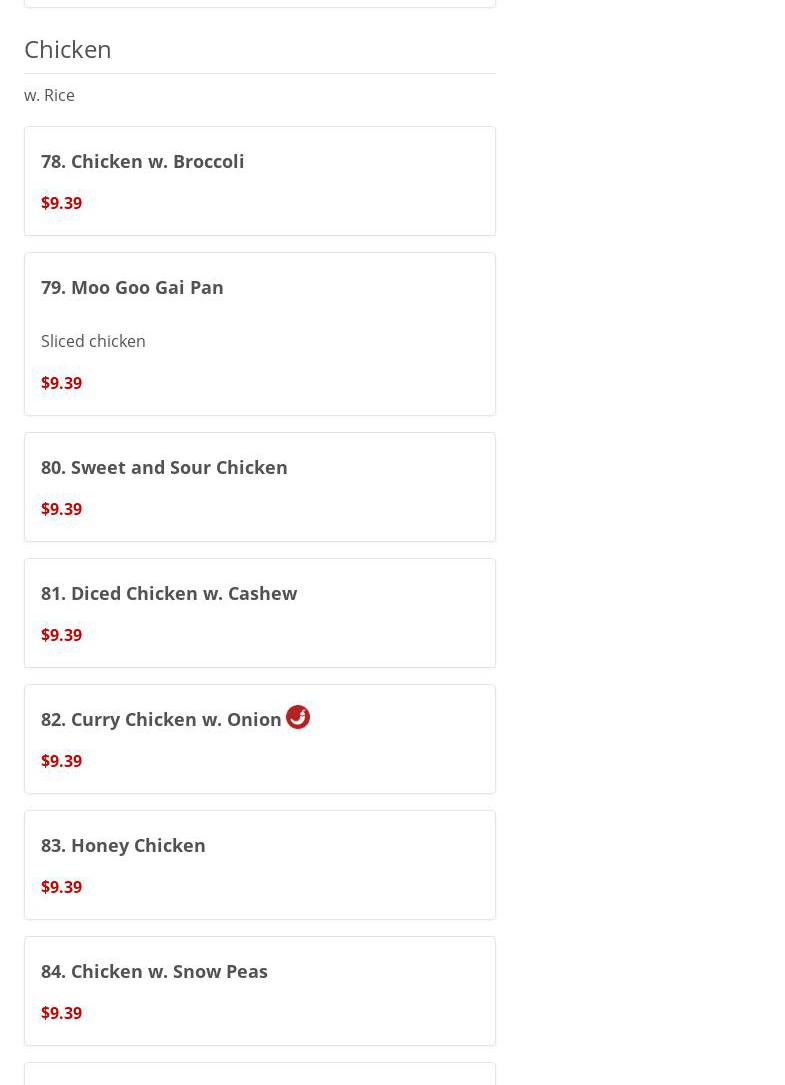Click the price under Curry Chicken w. Onion

point(61,761)
